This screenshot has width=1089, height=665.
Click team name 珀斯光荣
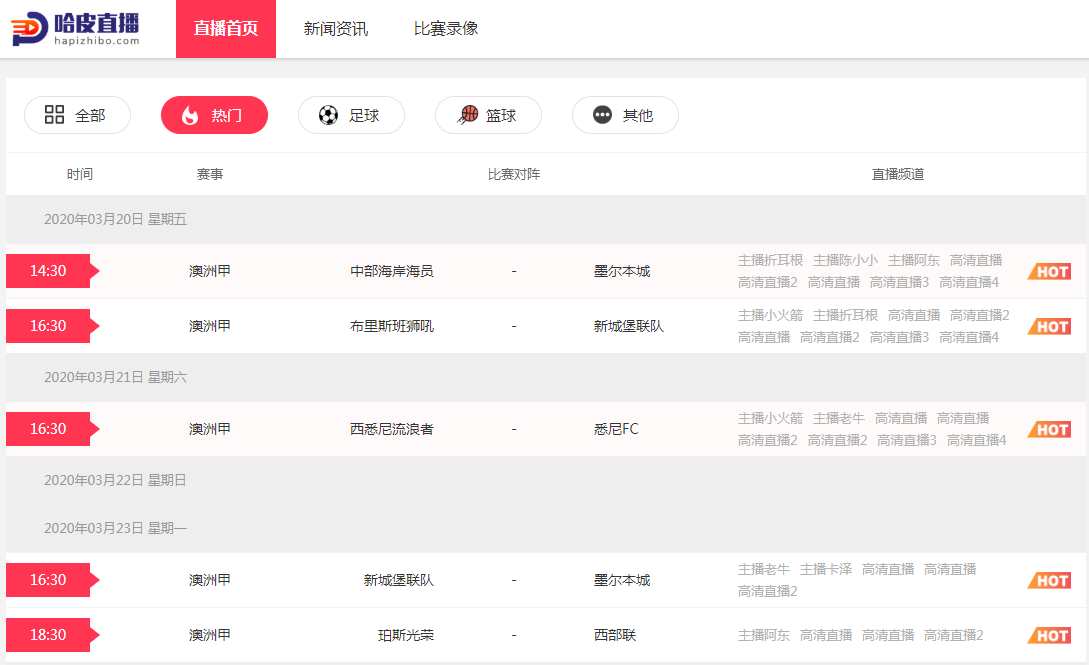click(406, 635)
